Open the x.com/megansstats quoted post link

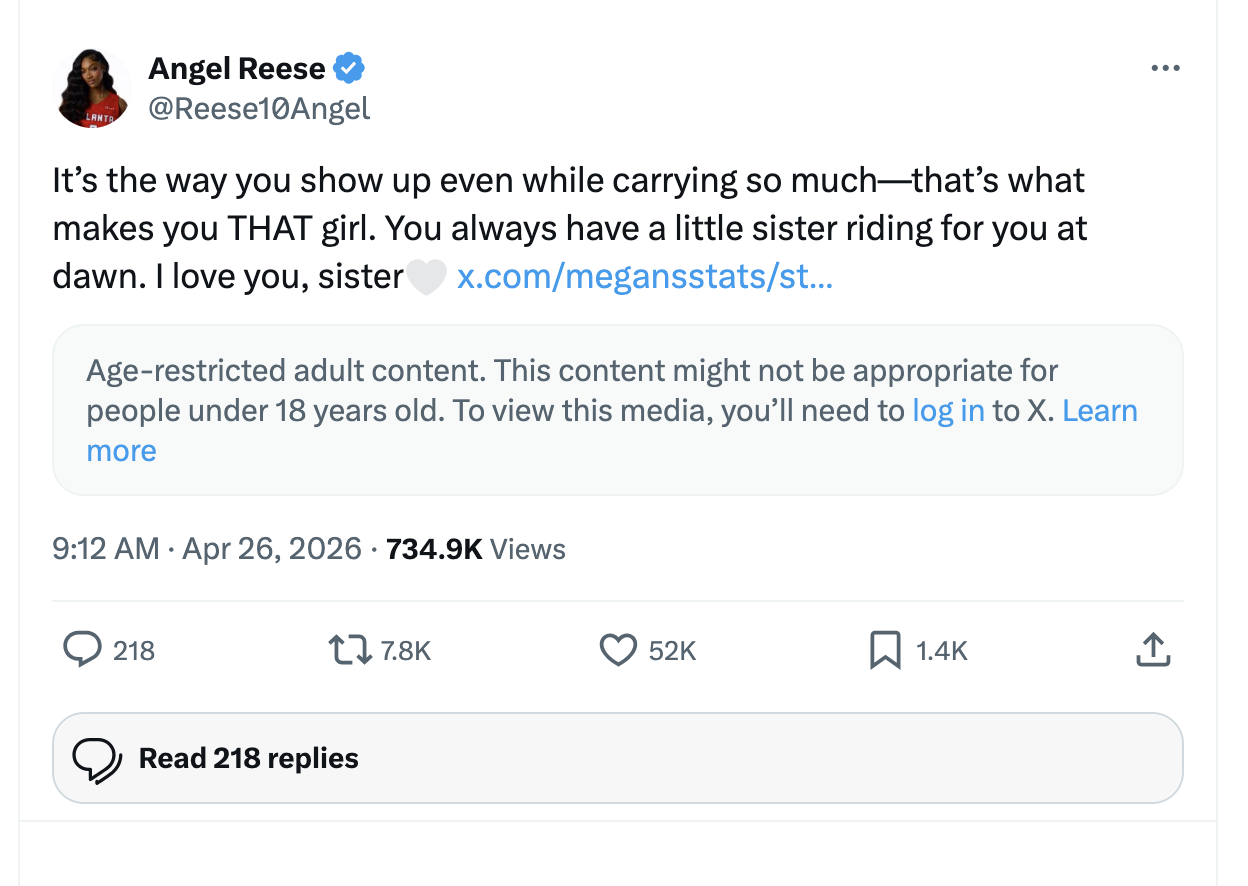click(644, 277)
